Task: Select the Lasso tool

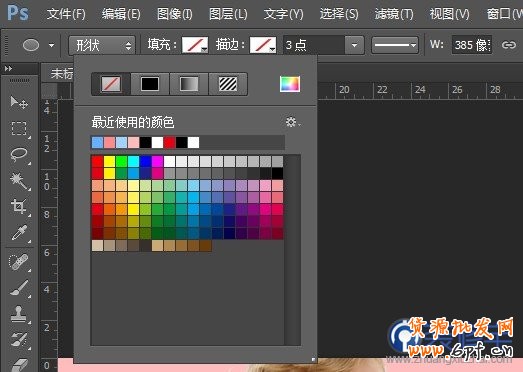Action: (19, 154)
